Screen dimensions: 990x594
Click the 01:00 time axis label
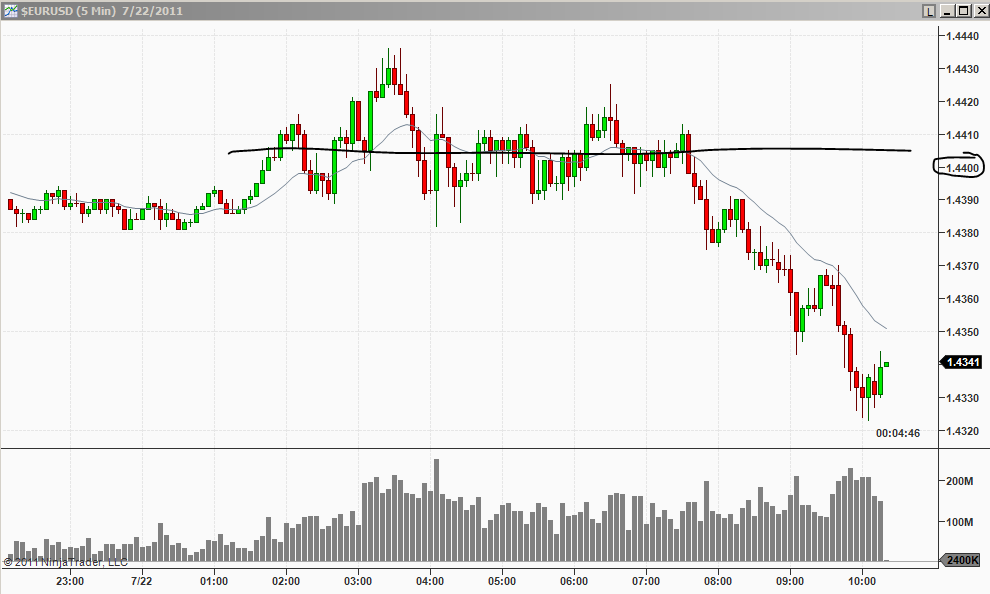coord(214,581)
